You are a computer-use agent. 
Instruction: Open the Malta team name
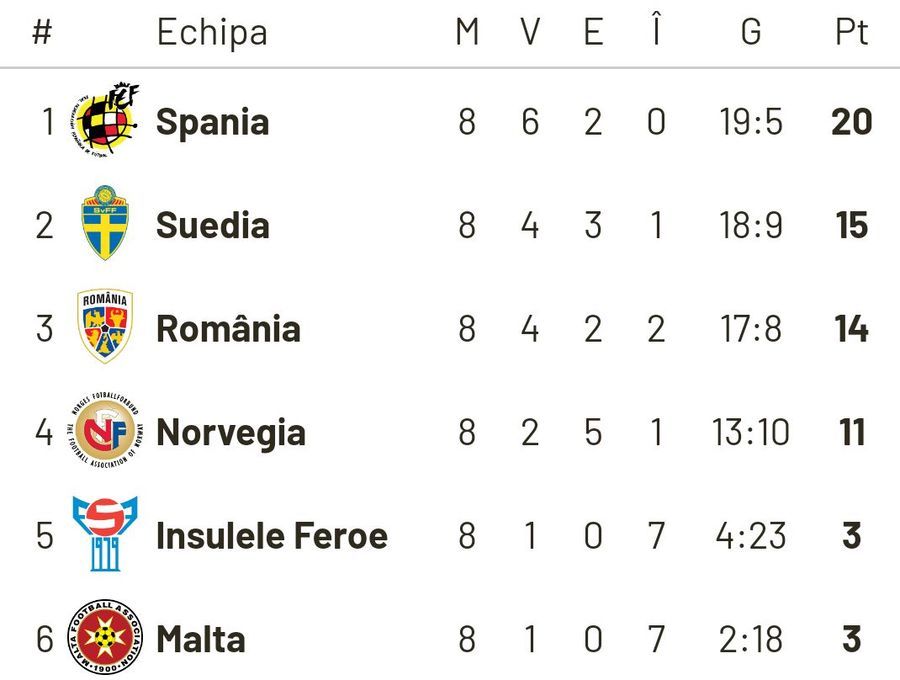(x=200, y=638)
